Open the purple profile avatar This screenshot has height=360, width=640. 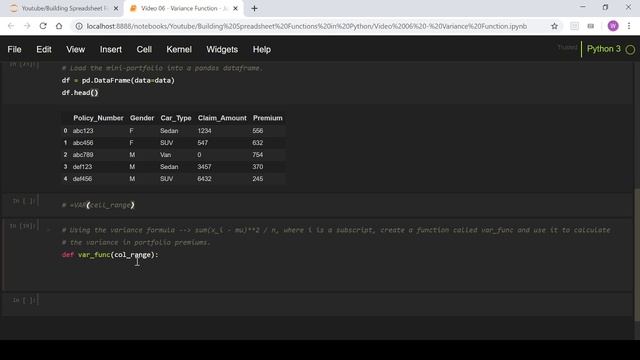(x=613, y=26)
